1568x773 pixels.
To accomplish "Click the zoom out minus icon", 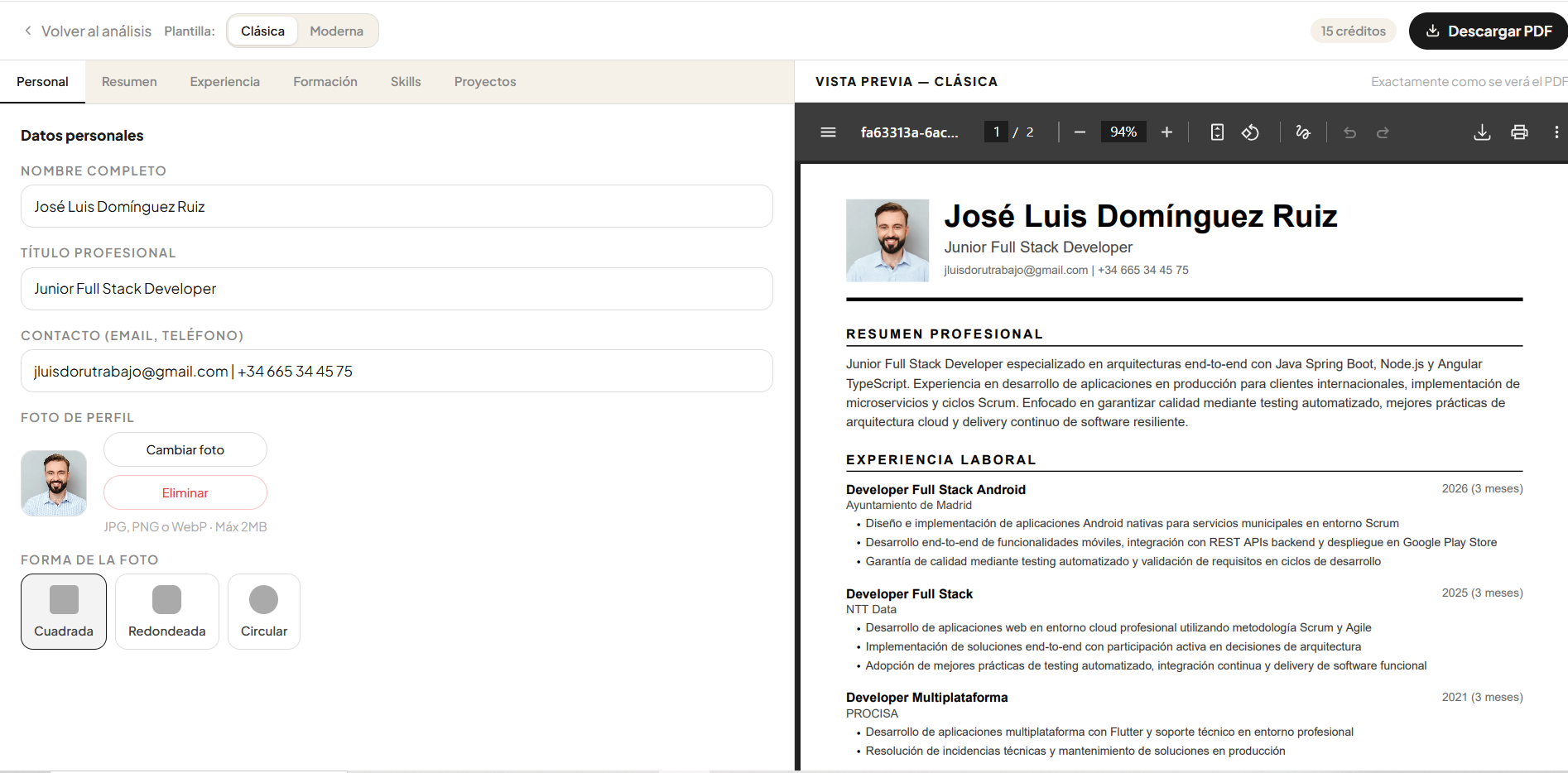I will (1080, 132).
